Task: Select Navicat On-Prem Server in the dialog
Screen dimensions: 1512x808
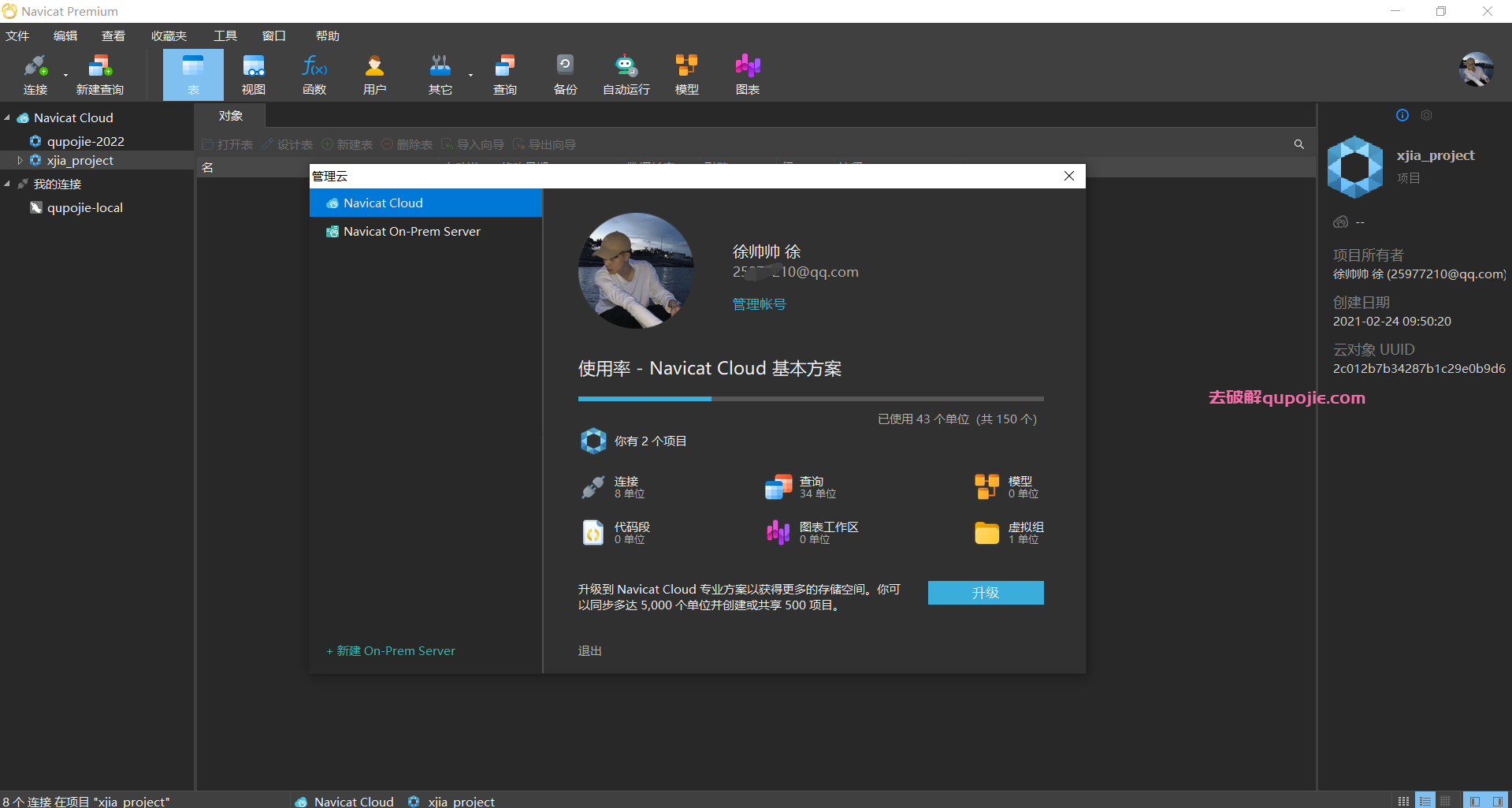Action: pos(426,231)
